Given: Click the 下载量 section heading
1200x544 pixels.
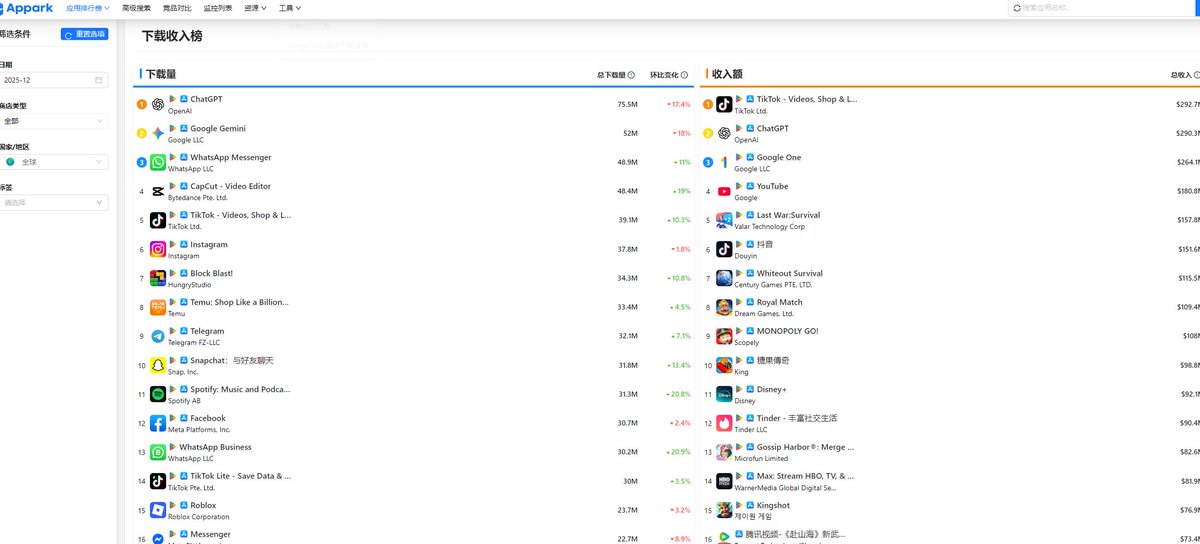Looking at the screenshot, I should click(161, 74).
